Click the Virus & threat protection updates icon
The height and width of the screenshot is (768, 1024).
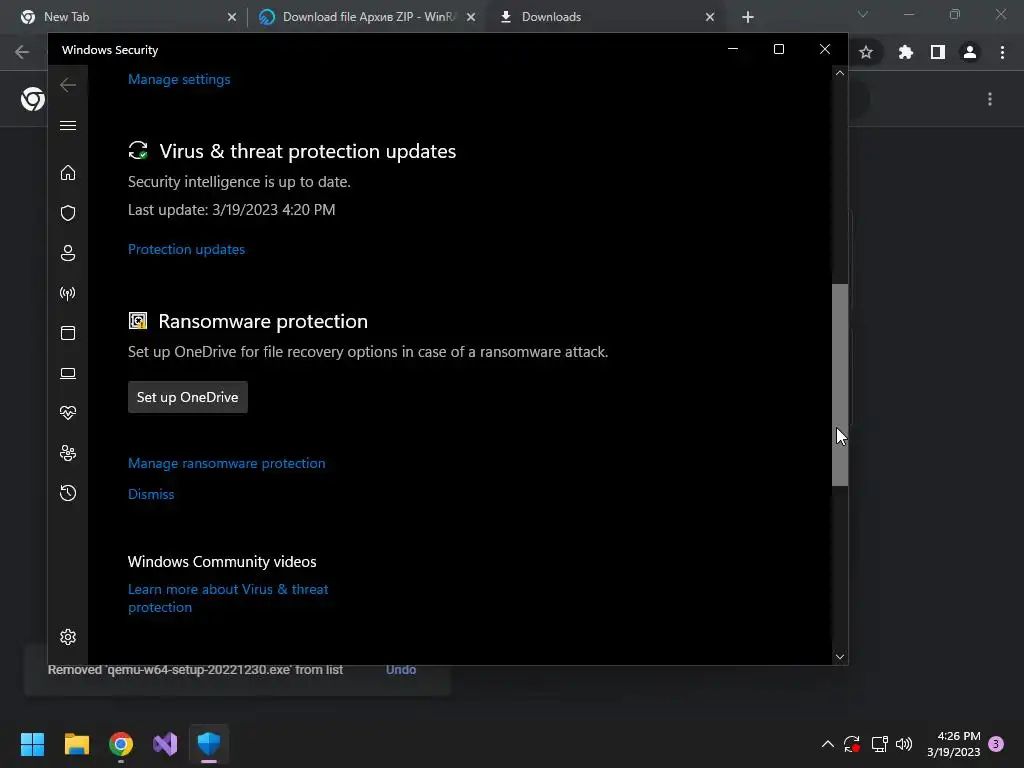138,151
